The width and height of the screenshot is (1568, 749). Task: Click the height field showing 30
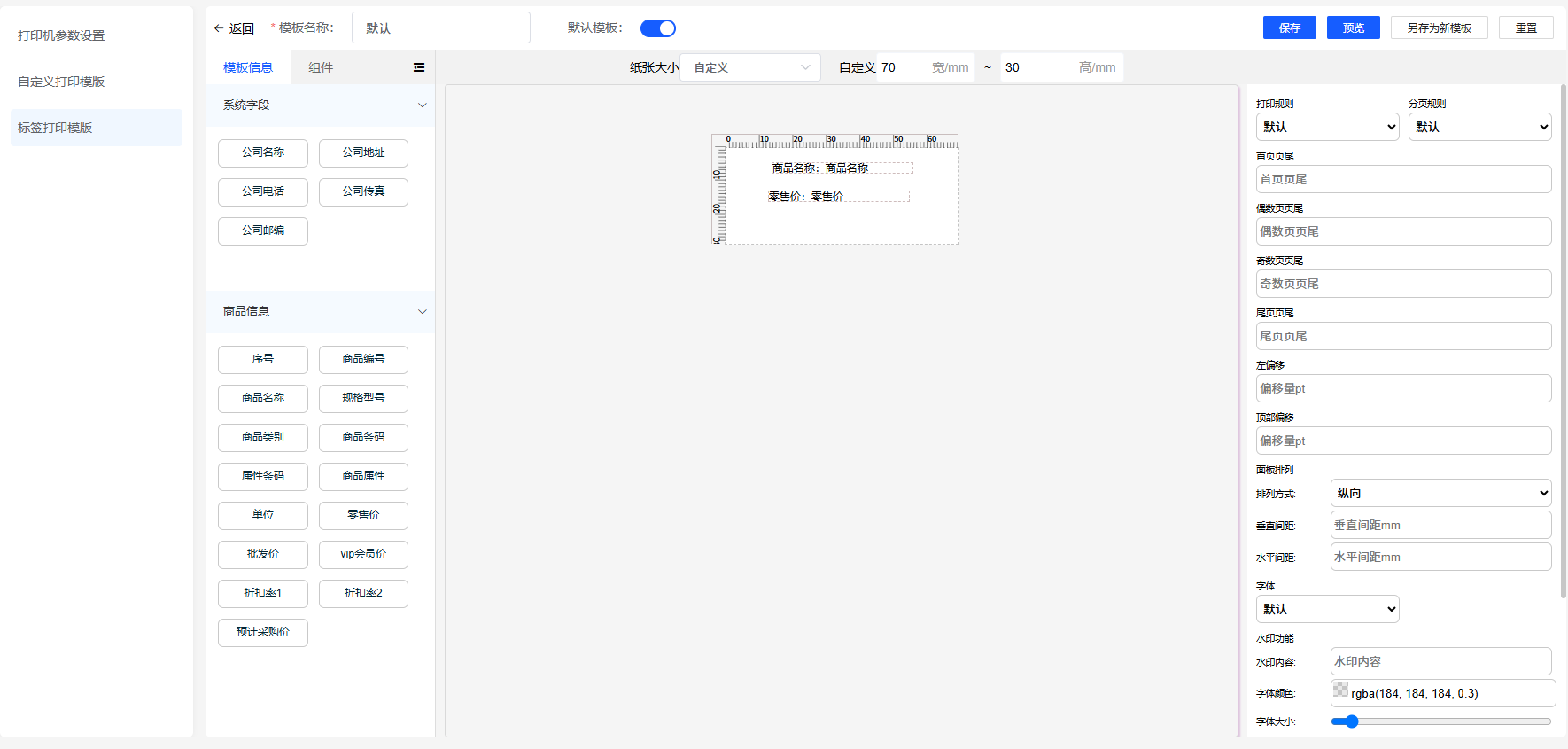1061,67
